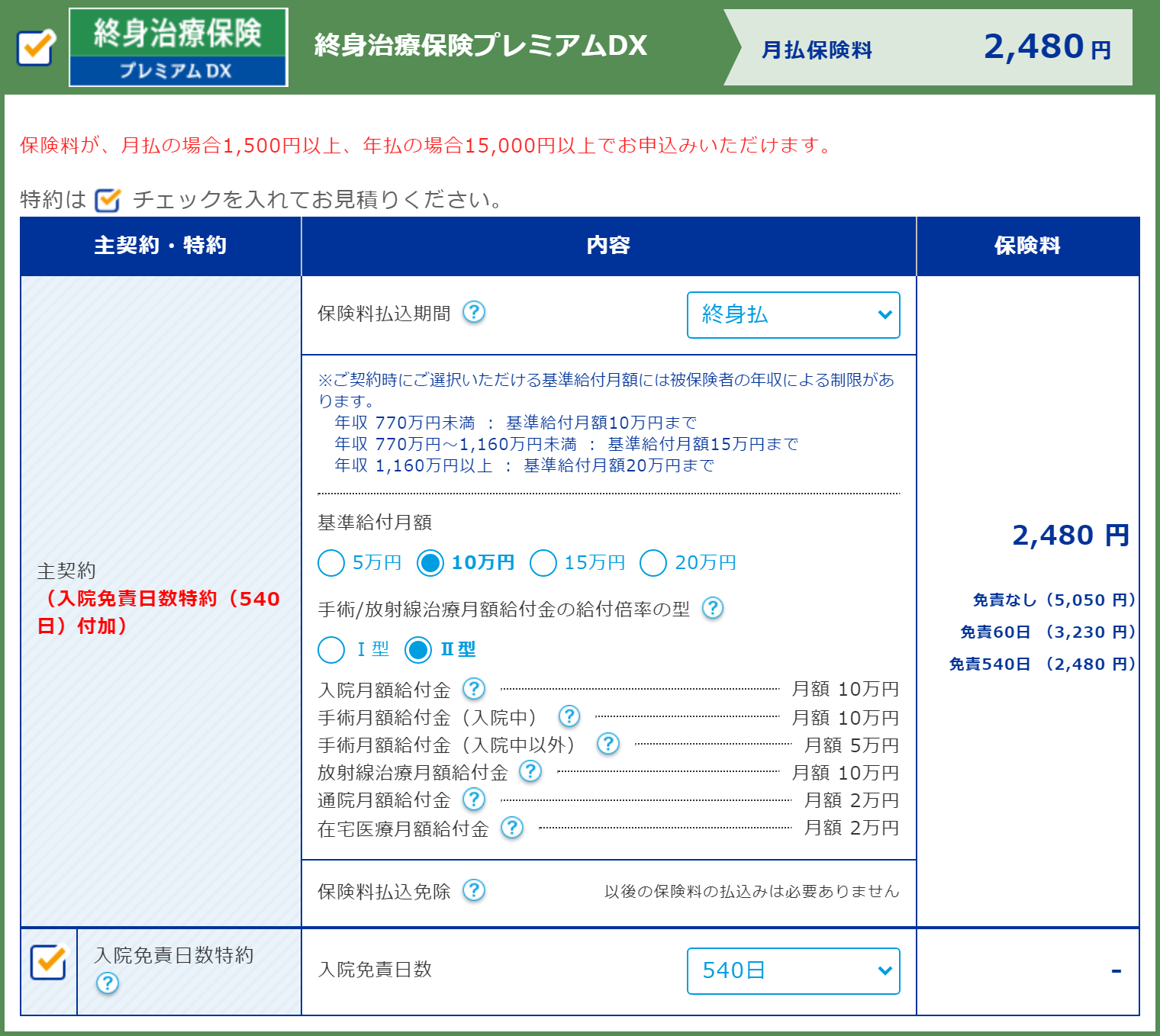Select the 10万円 benefit amount radio
This screenshot has height=1036, width=1160.
coord(430,563)
